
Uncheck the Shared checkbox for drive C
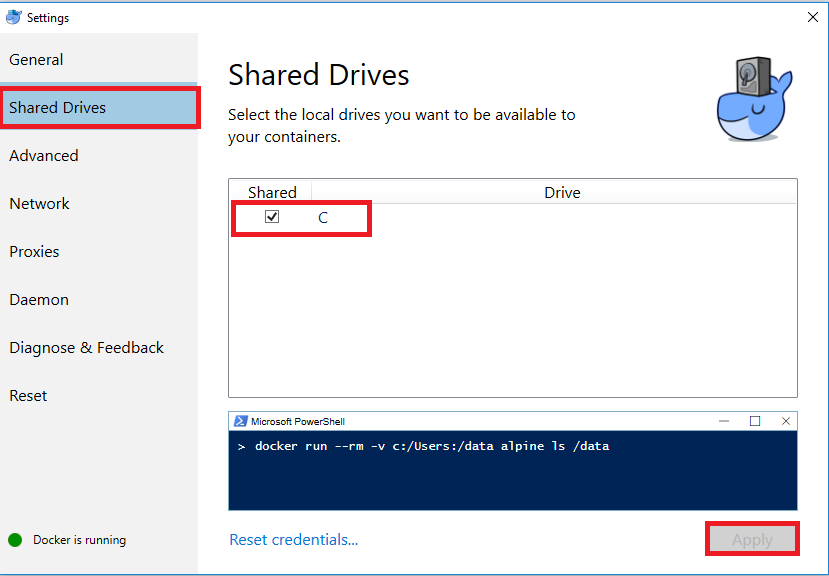point(272,217)
